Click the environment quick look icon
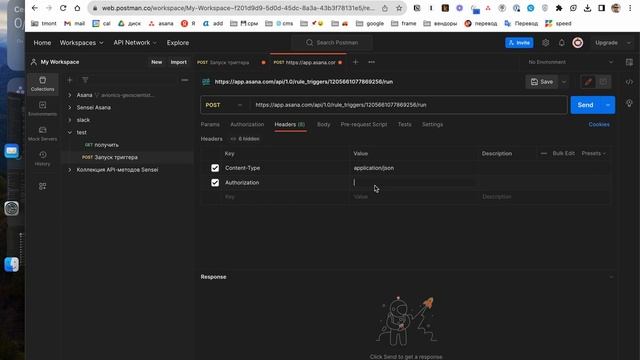 click(x=629, y=62)
